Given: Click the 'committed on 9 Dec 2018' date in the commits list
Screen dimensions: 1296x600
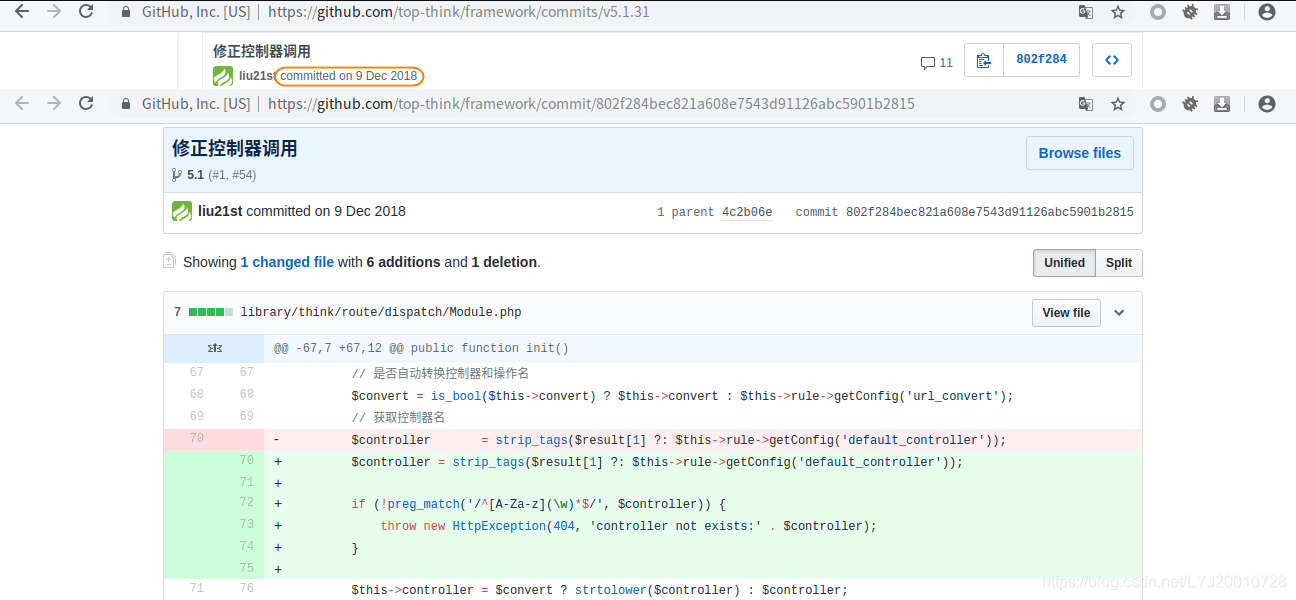Looking at the screenshot, I should 349,76.
